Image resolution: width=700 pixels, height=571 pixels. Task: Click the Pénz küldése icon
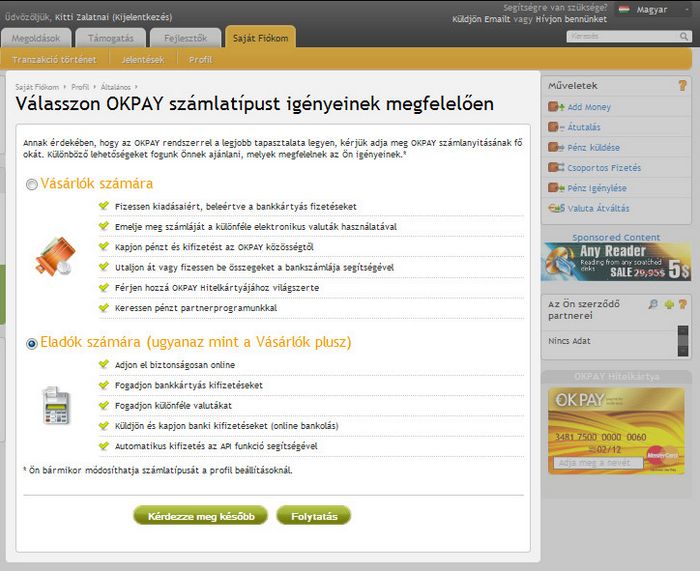[556, 147]
